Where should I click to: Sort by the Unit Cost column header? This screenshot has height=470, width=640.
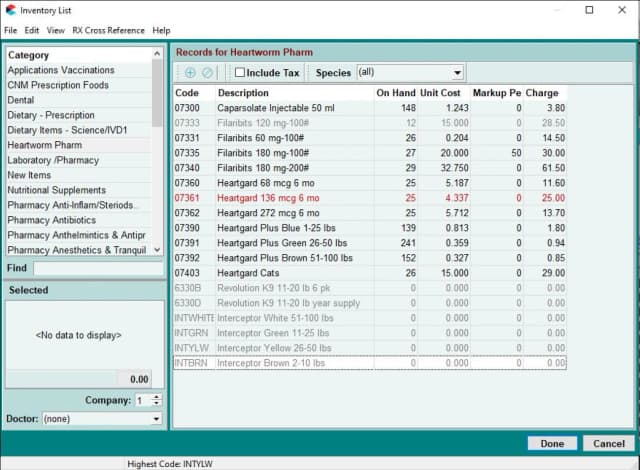[442, 93]
